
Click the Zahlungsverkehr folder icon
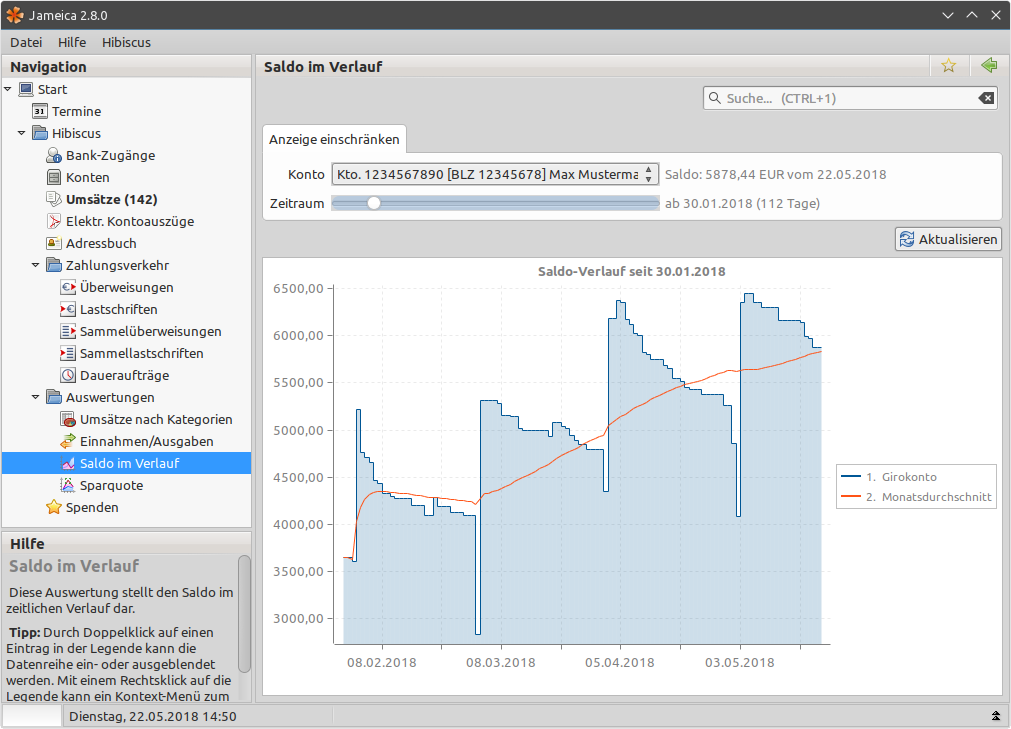(x=54, y=265)
